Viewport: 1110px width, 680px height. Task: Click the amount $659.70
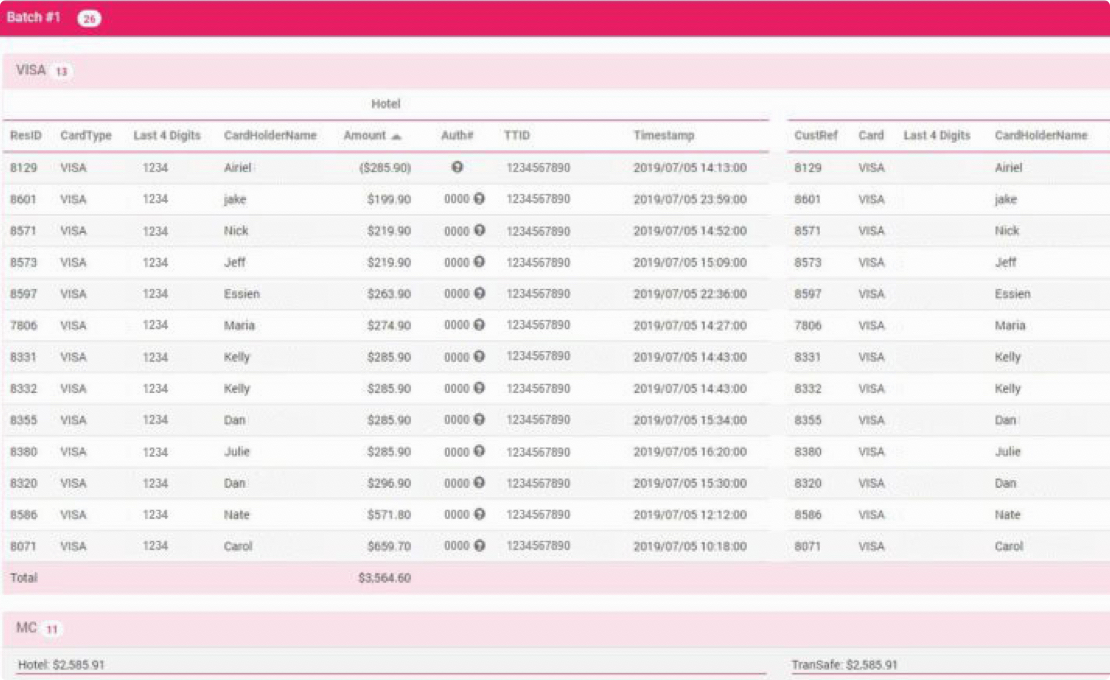coord(389,546)
